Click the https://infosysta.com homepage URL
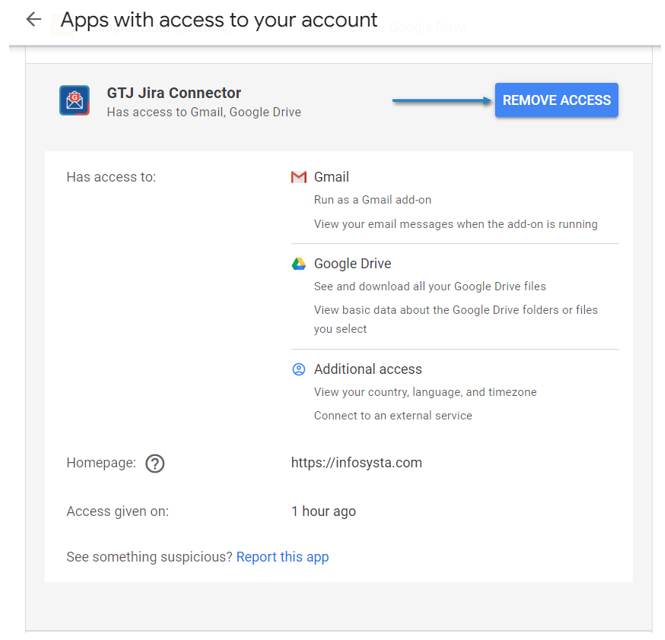Image resolution: width=665 pixels, height=640 pixels. tap(356, 463)
